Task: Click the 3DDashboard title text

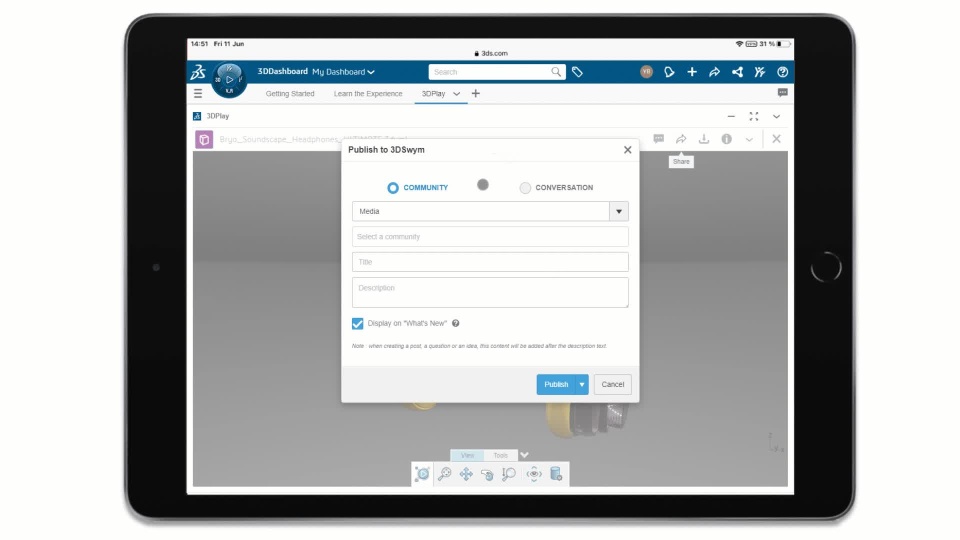Action: 282,72
